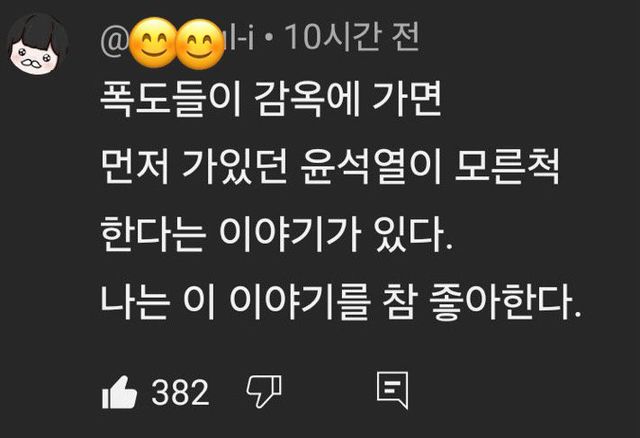This screenshot has height=438, width=640.
Task: Click the first smiling emoji in username
Action: coord(154,43)
